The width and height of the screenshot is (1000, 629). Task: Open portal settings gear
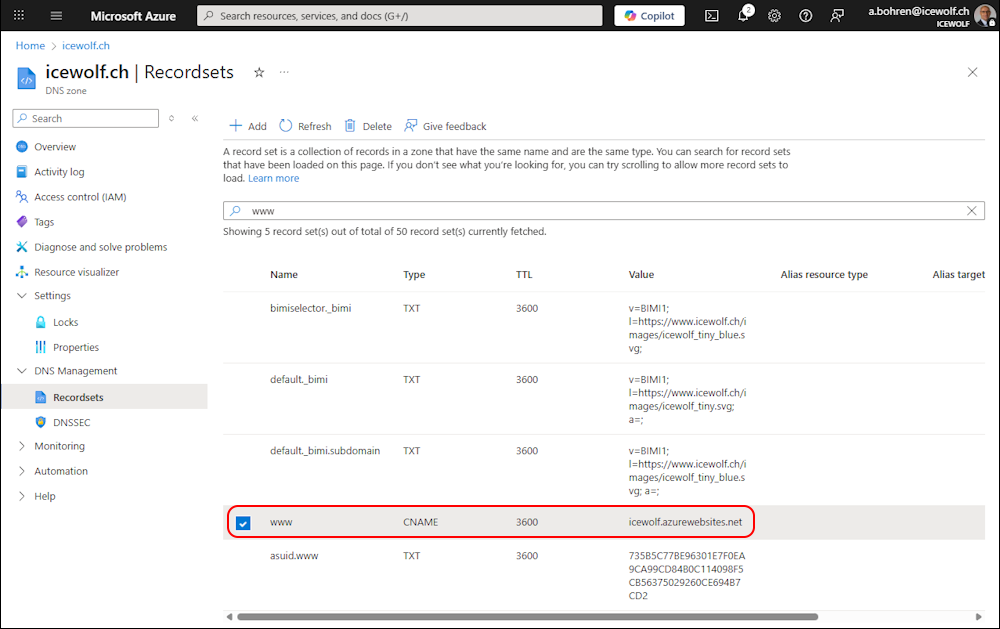[774, 16]
